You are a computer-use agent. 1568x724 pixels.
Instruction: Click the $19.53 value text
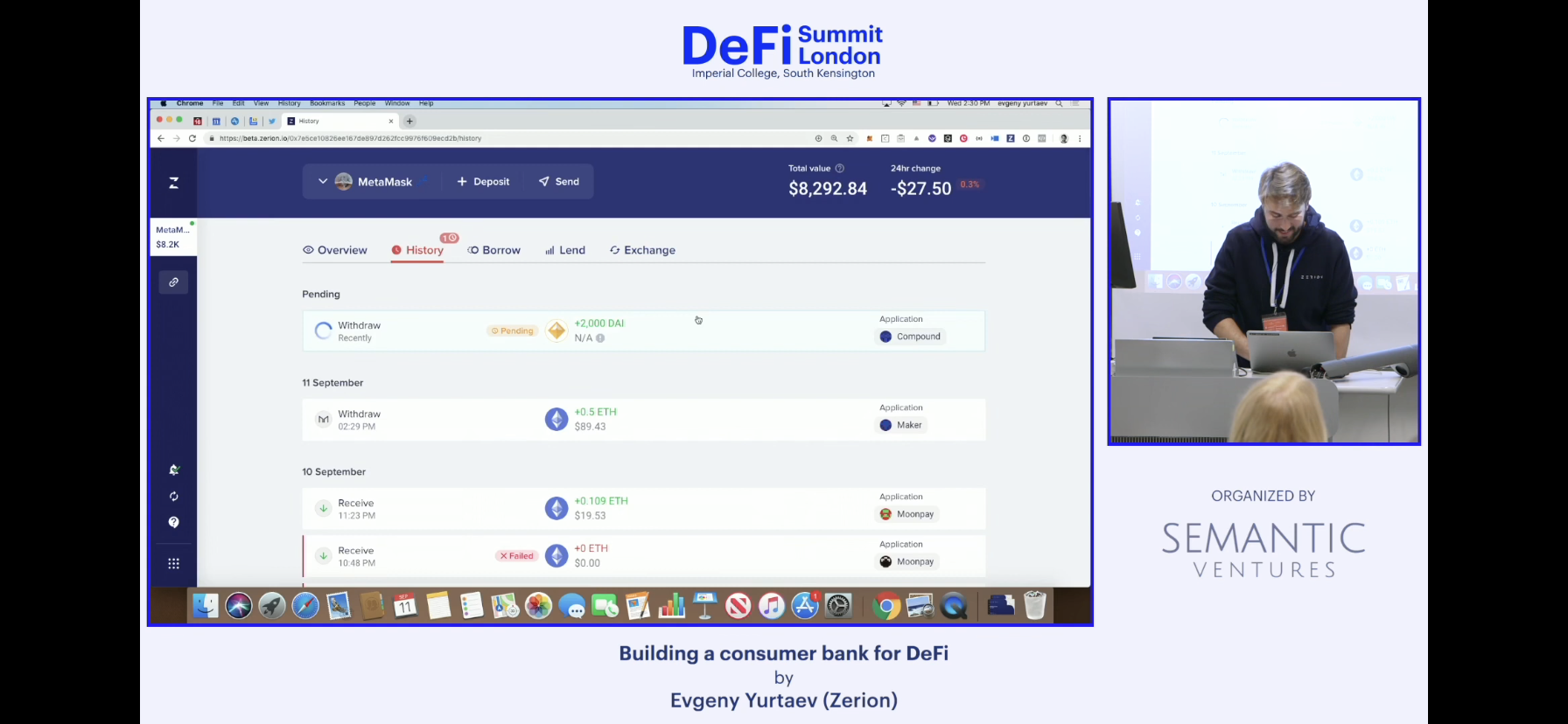click(x=590, y=516)
